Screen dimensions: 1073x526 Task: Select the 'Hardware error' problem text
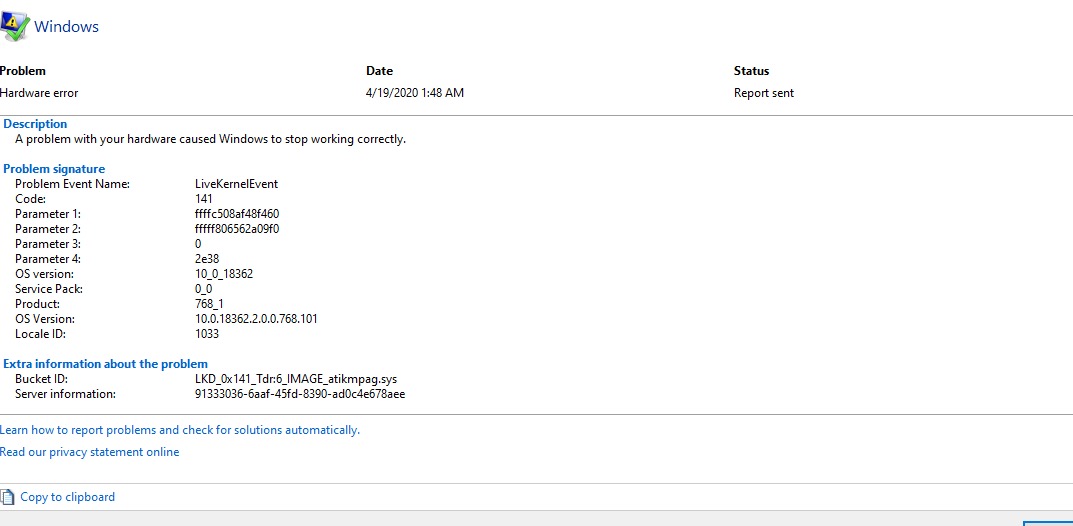click(39, 93)
